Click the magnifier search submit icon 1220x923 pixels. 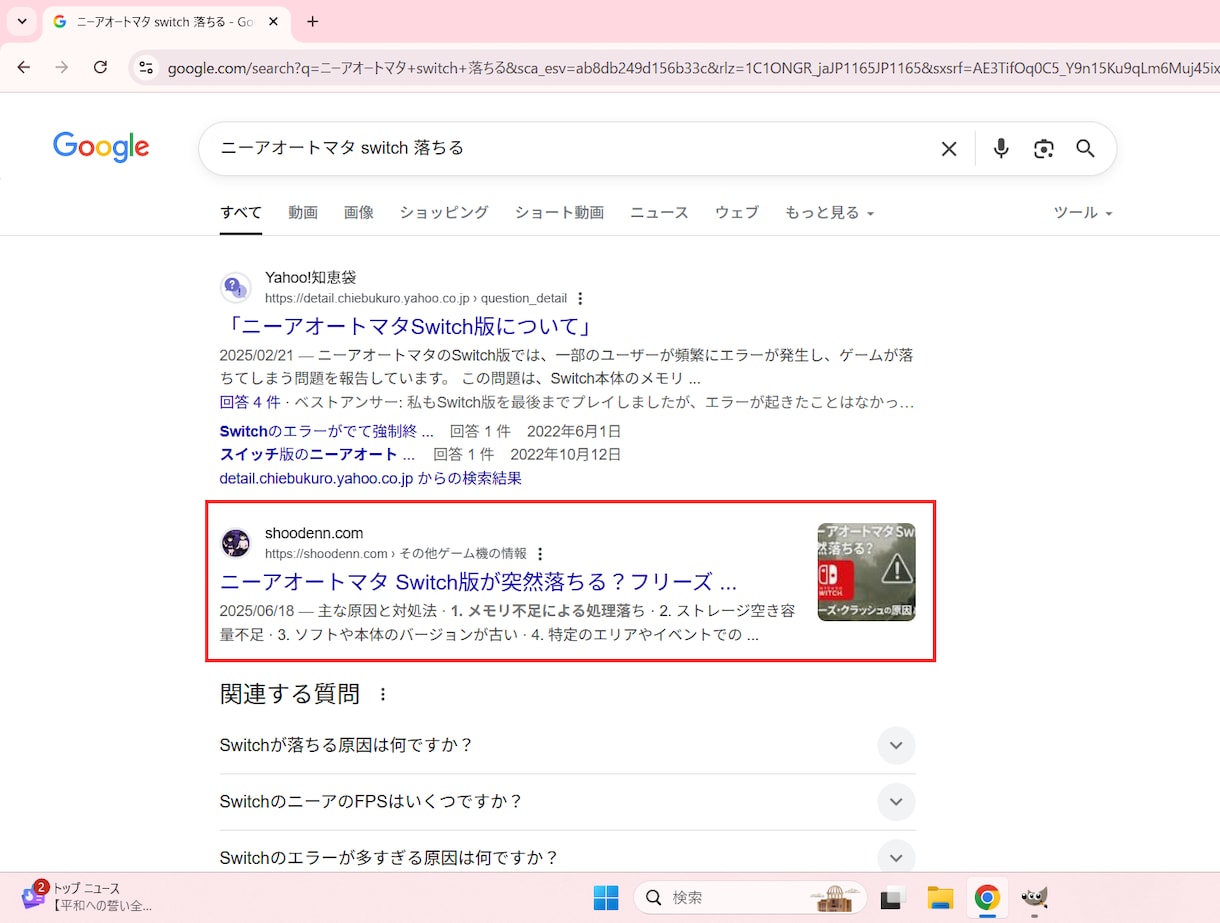[x=1086, y=149]
